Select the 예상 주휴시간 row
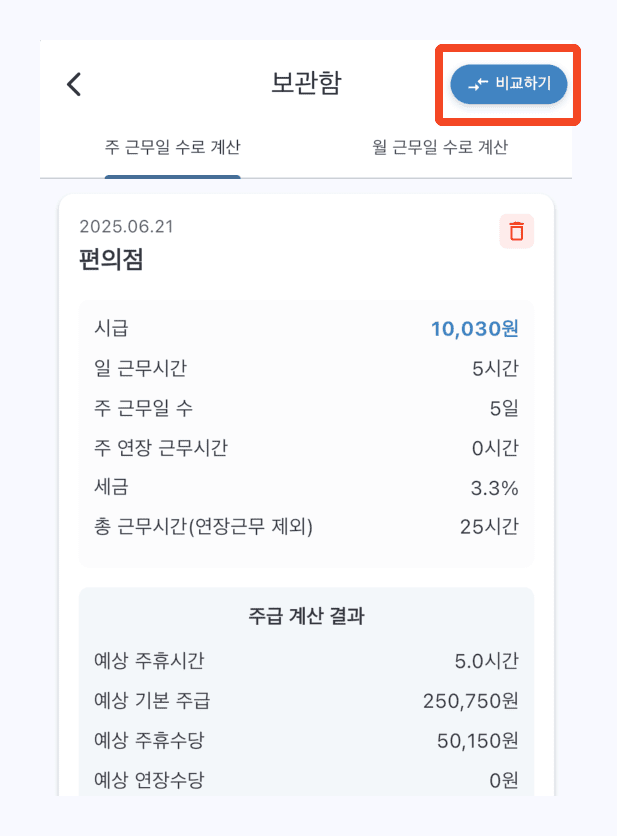 [x=306, y=660]
